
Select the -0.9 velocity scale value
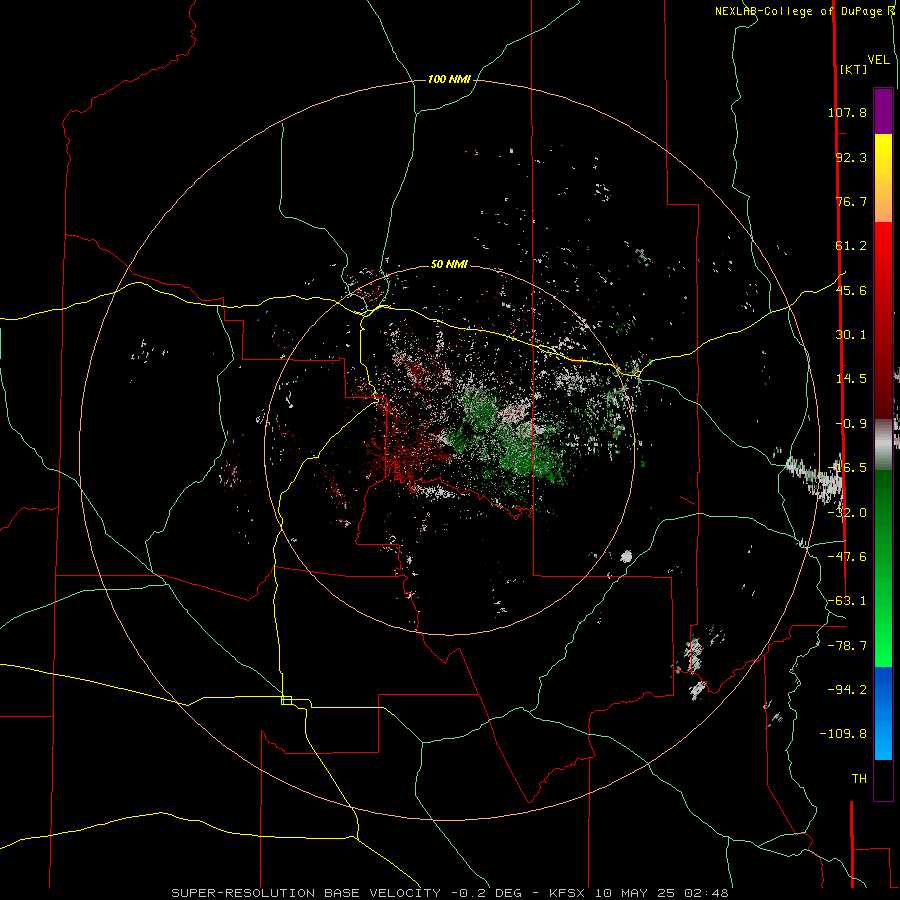click(x=851, y=424)
